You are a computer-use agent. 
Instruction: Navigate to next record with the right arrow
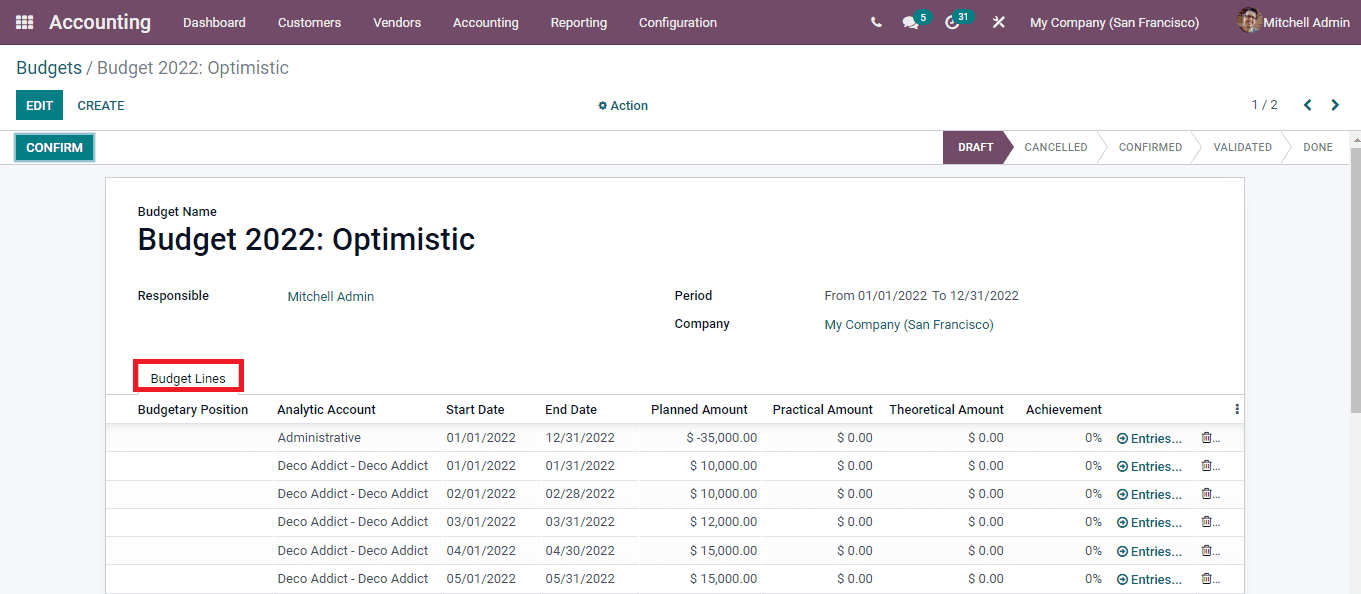click(1335, 104)
